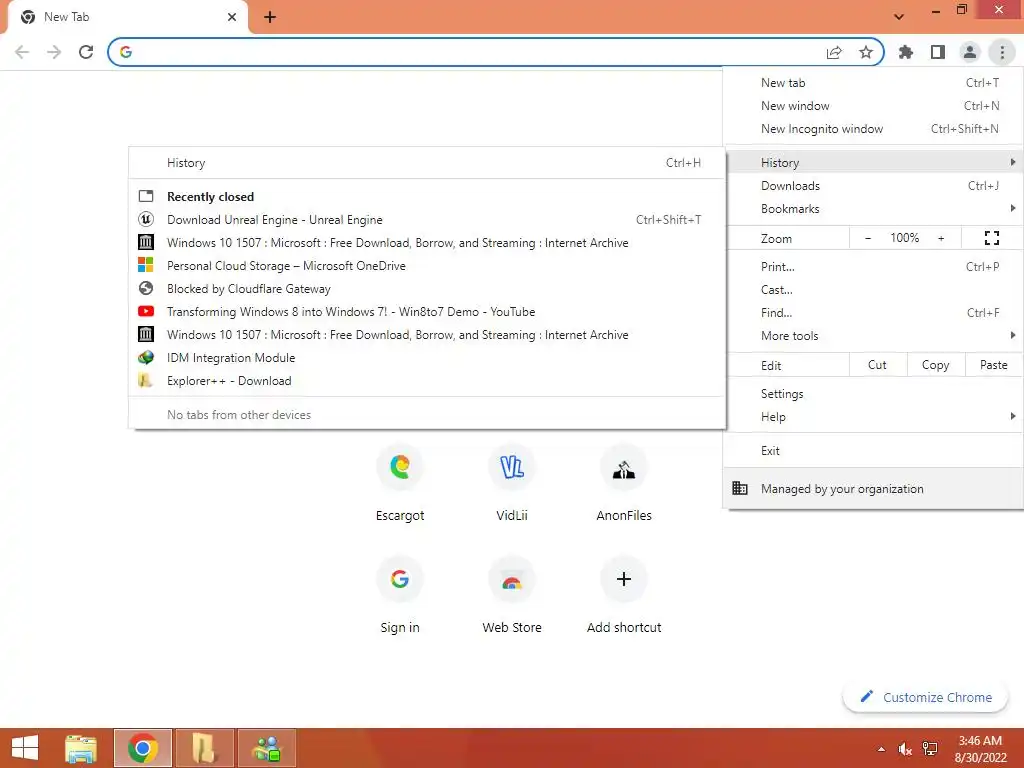Show hidden tray icons arrow
Image resolution: width=1024 pixels, height=768 pixels.
(x=881, y=749)
